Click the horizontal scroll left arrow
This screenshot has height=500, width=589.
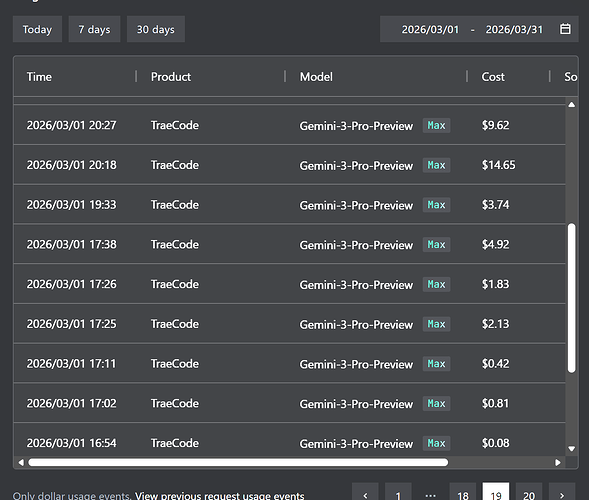pos(21,462)
